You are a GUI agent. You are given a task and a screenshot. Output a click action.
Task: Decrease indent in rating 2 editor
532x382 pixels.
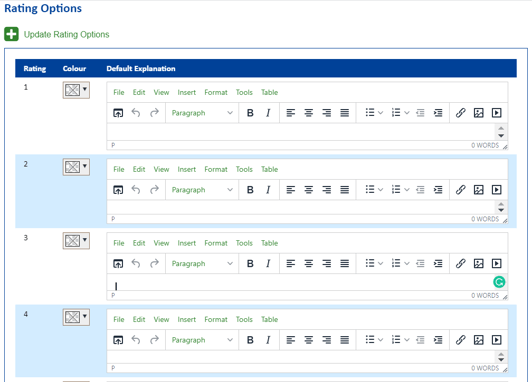pos(420,190)
